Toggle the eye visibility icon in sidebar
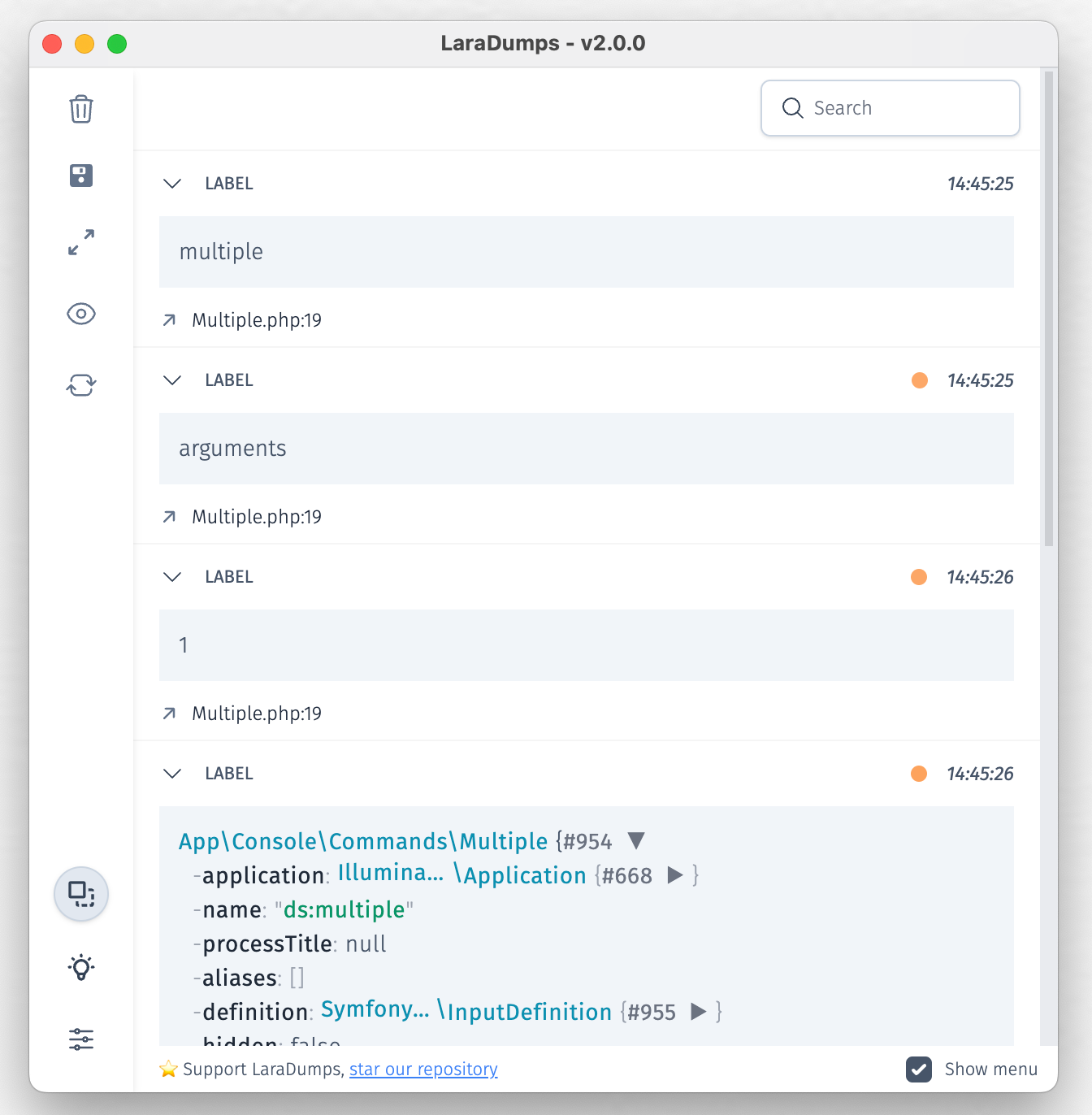 [x=81, y=314]
